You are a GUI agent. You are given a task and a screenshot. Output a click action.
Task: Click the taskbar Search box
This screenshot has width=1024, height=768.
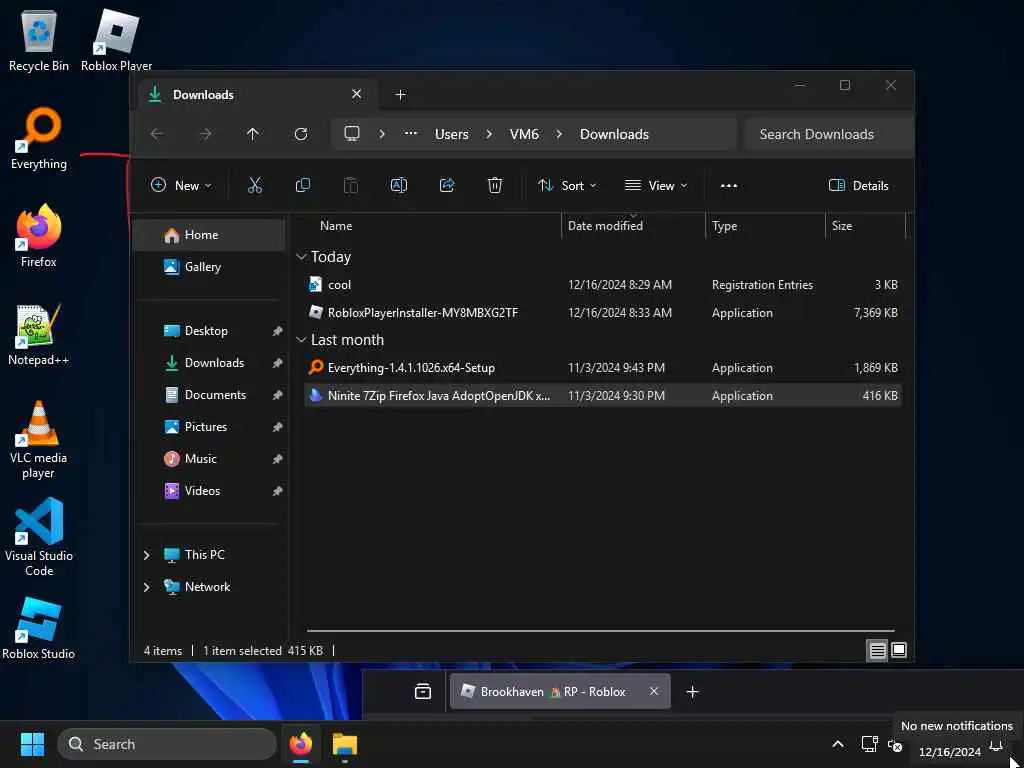(x=167, y=744)
